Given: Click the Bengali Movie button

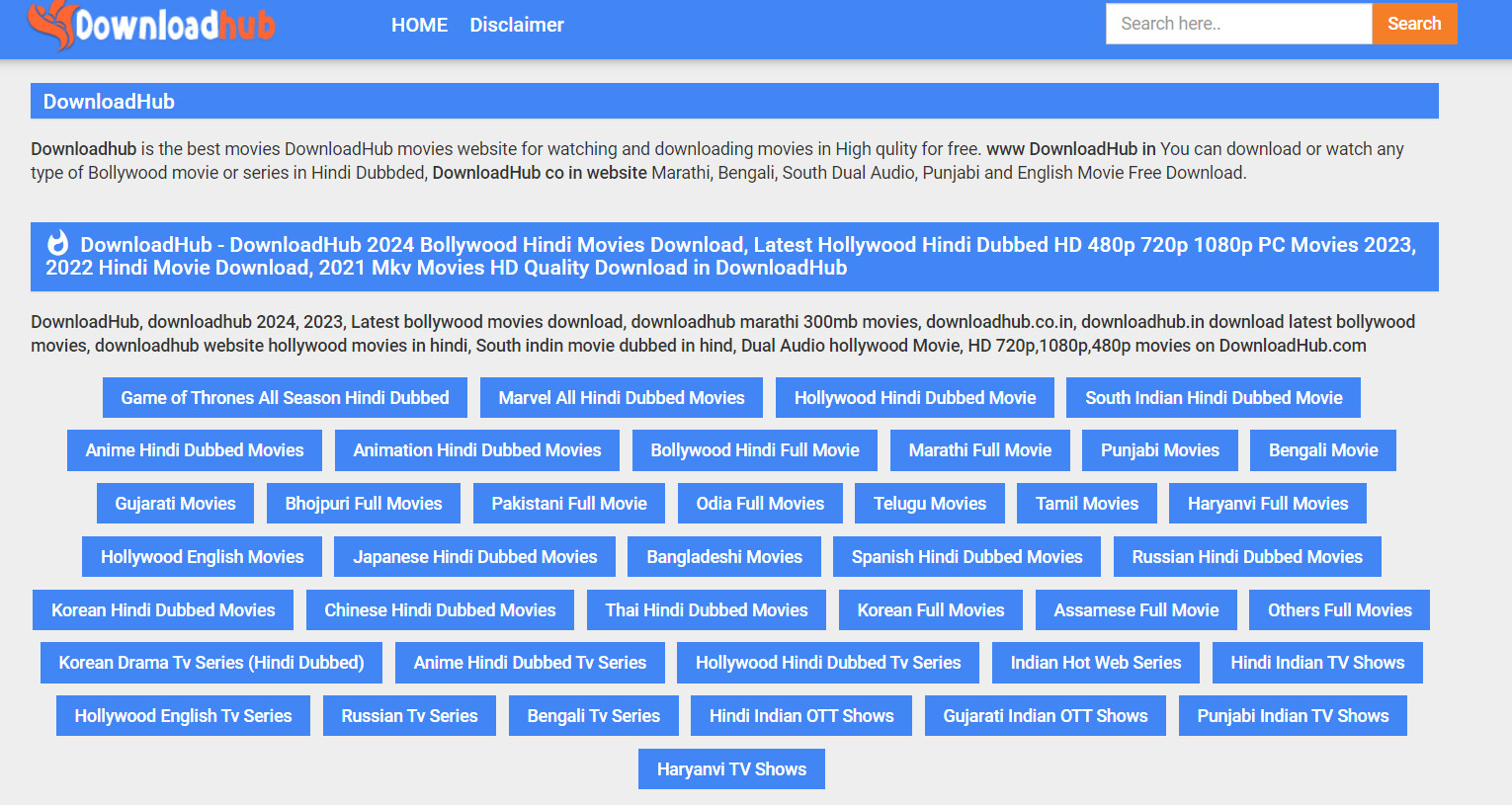Looking at the screenshot, I should (x=1323, y=450).
